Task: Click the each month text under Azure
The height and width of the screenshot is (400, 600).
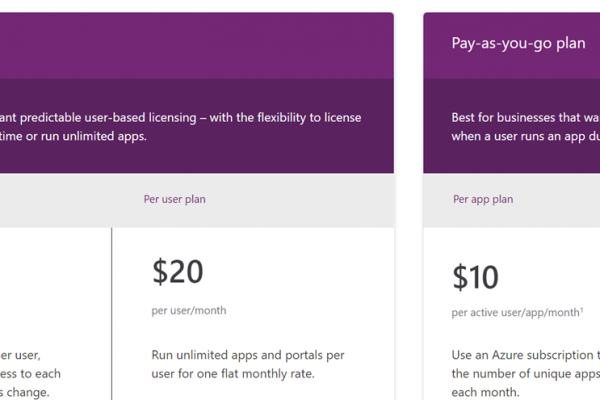Action: tap(485, 392)
